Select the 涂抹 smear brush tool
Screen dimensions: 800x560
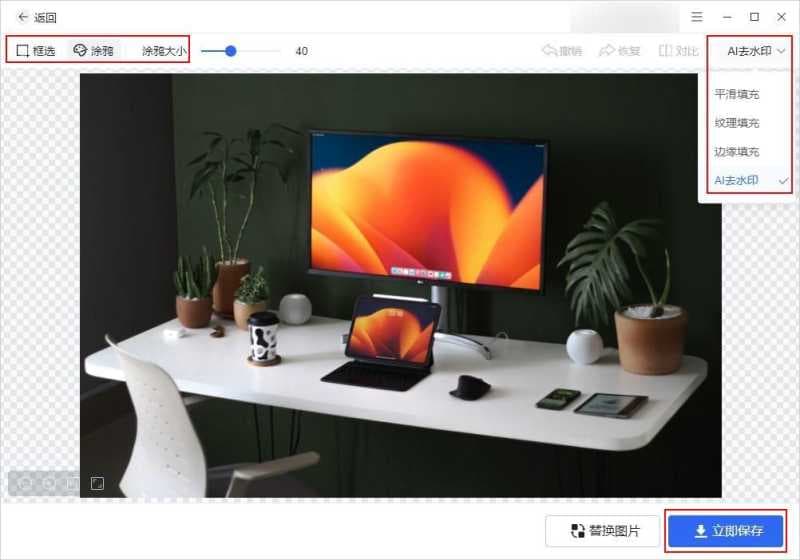tap(94, 50)
